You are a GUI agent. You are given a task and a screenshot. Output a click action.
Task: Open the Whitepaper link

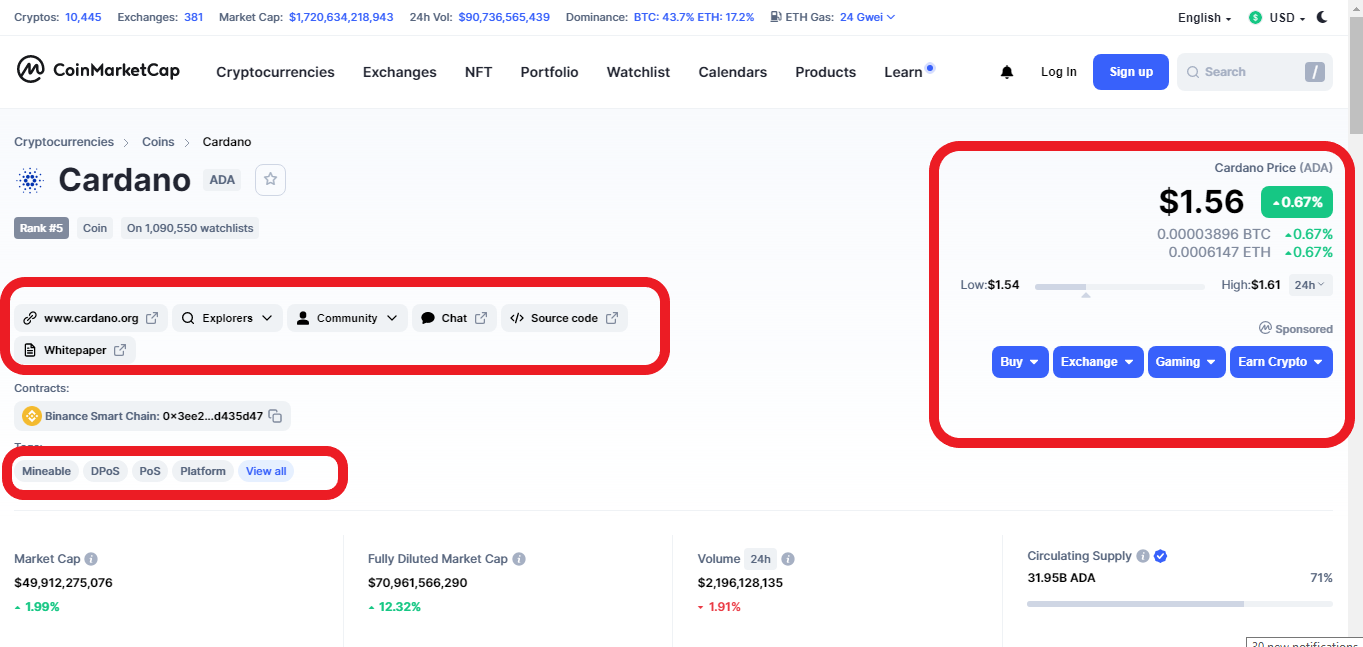[75, 350]
